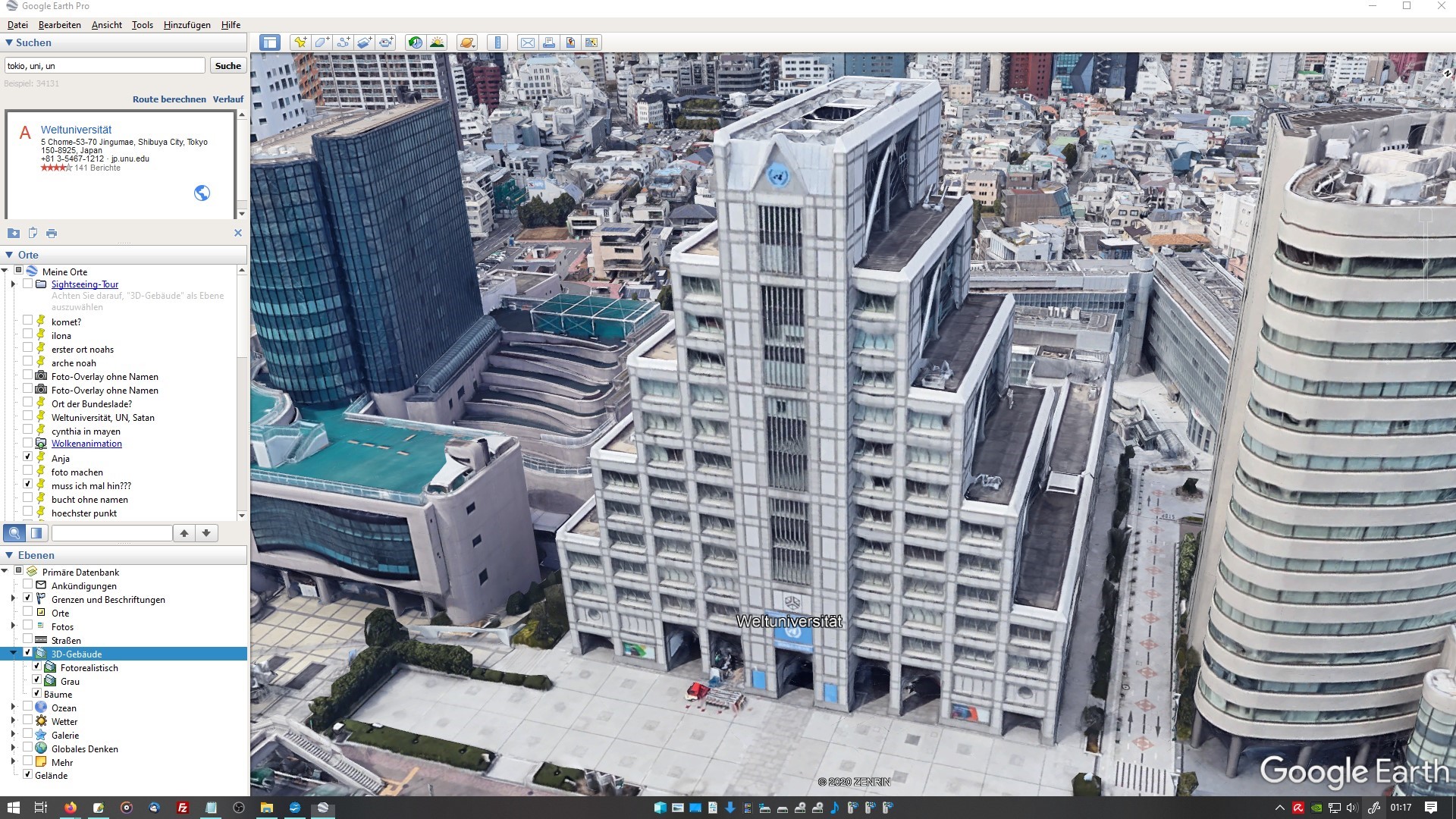Expand the Wetter layer node
This screenshot has height=819, width=1456.
13,721
